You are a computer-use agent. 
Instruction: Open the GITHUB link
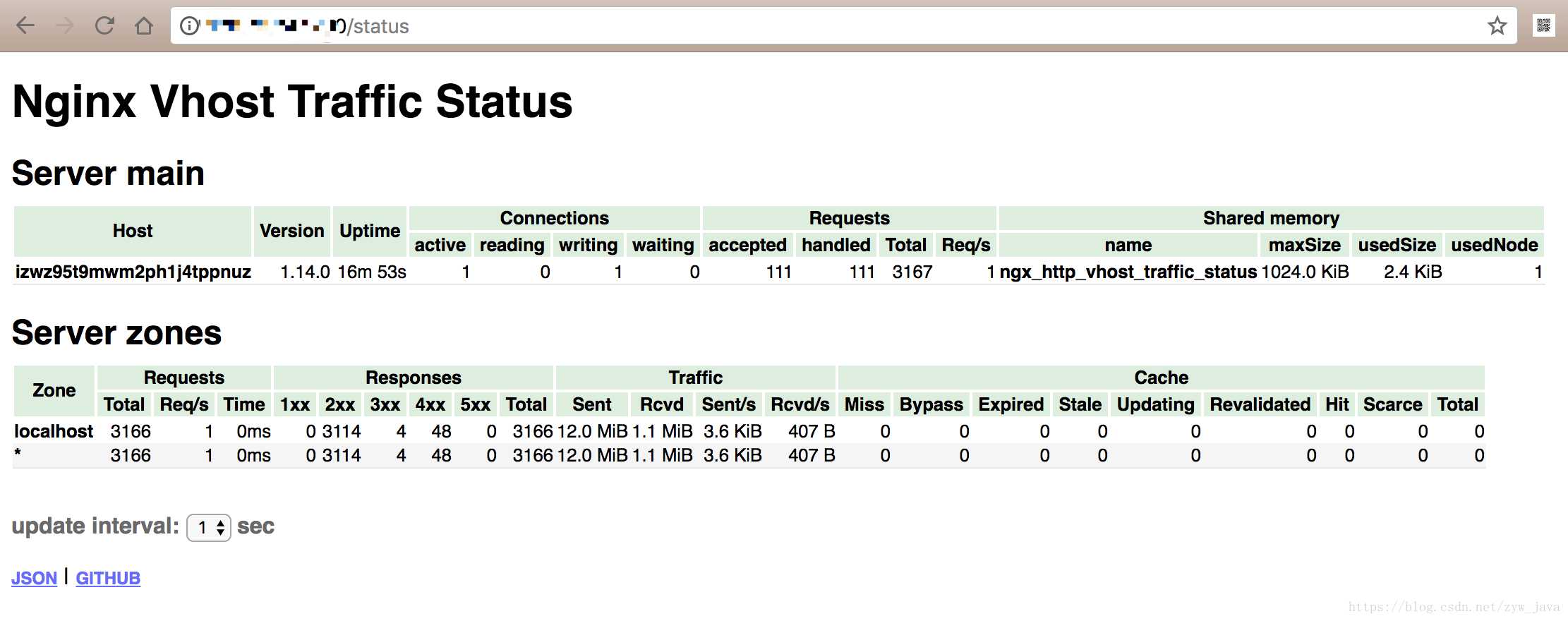[108, 578]
